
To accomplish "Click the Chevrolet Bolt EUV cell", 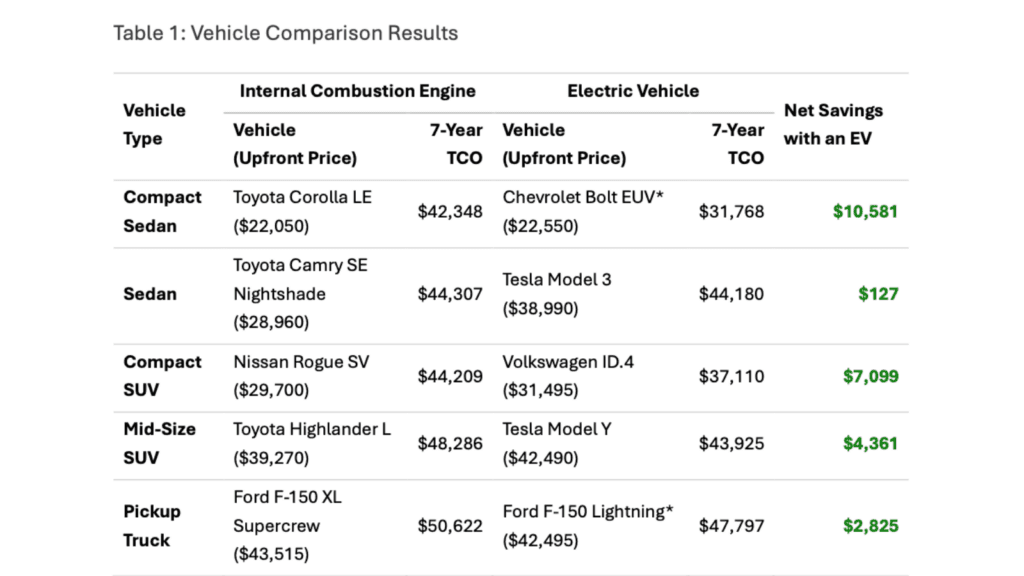I will [x=584, y=211].
